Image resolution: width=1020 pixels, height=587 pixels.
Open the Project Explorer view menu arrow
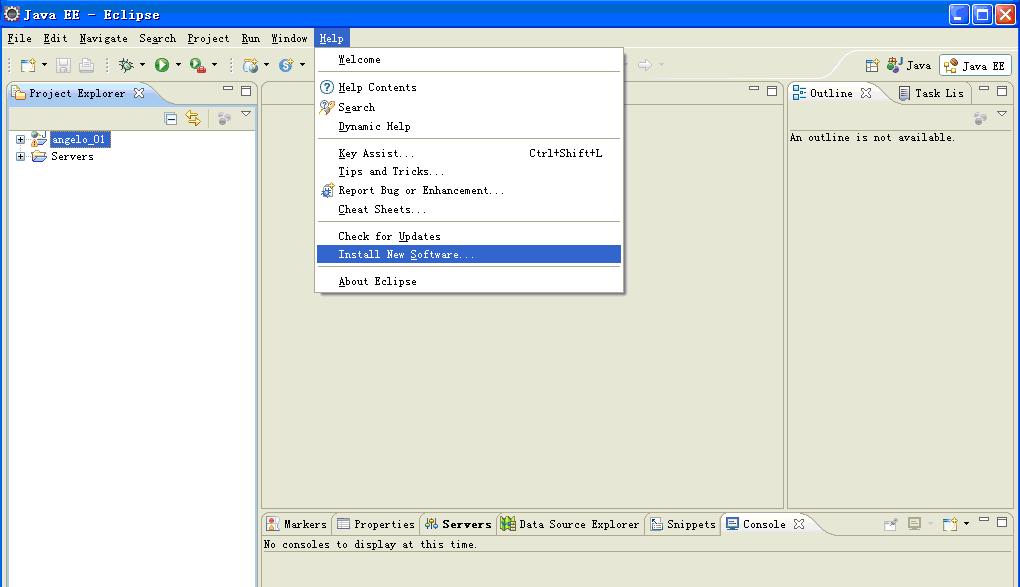pos(246,114)
